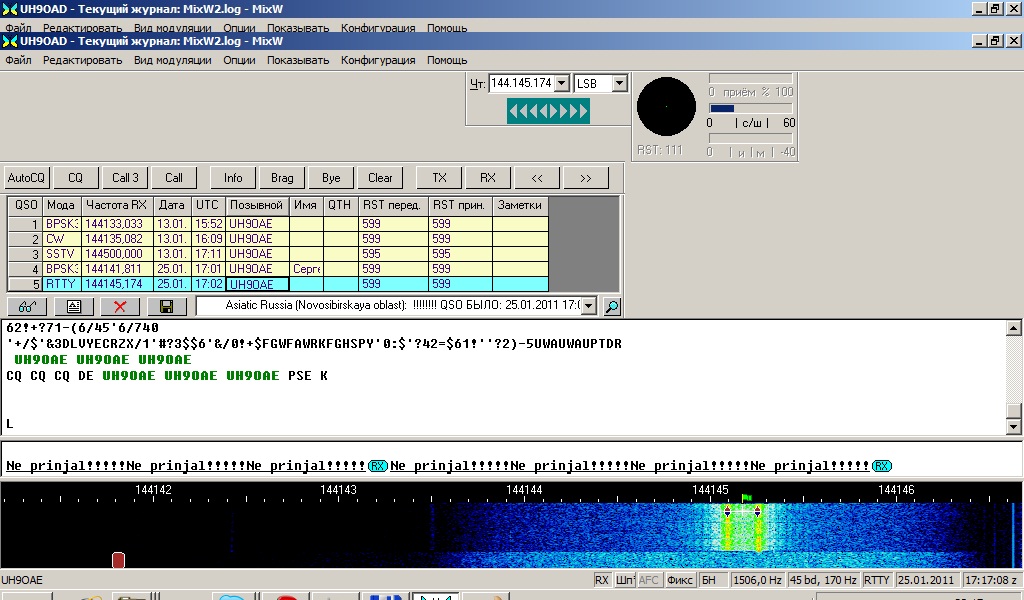1024x600 pixels.
Task: Expand the frequency 144.145.174 dropdown
Action: pyautogui.click(x=561, y=84)
